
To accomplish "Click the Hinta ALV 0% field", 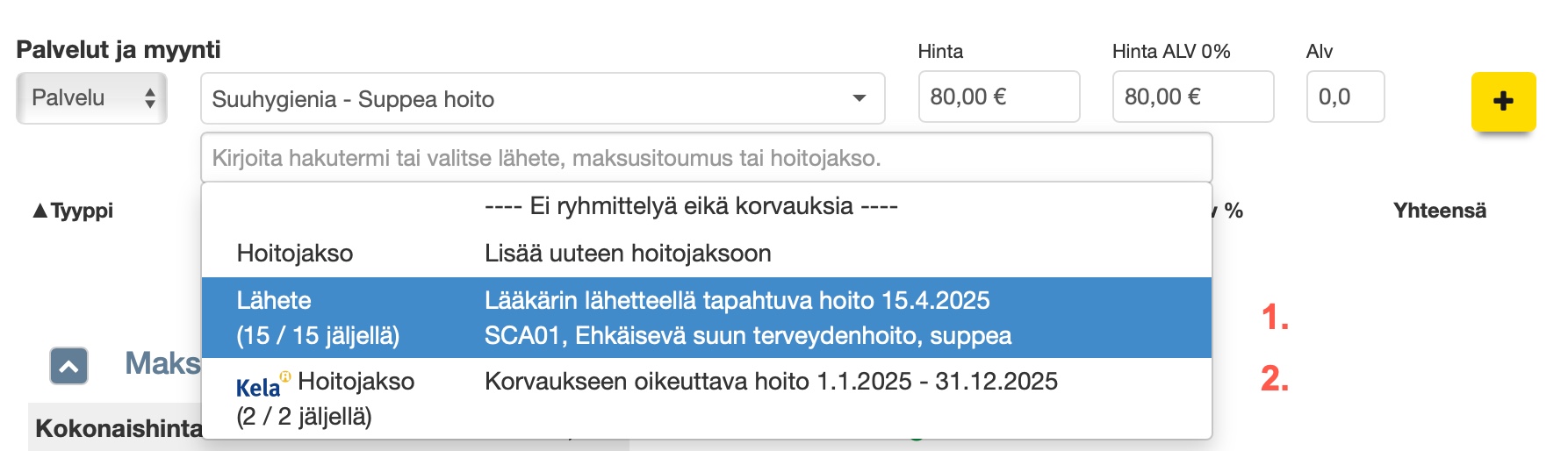I will click(1192, 97).
